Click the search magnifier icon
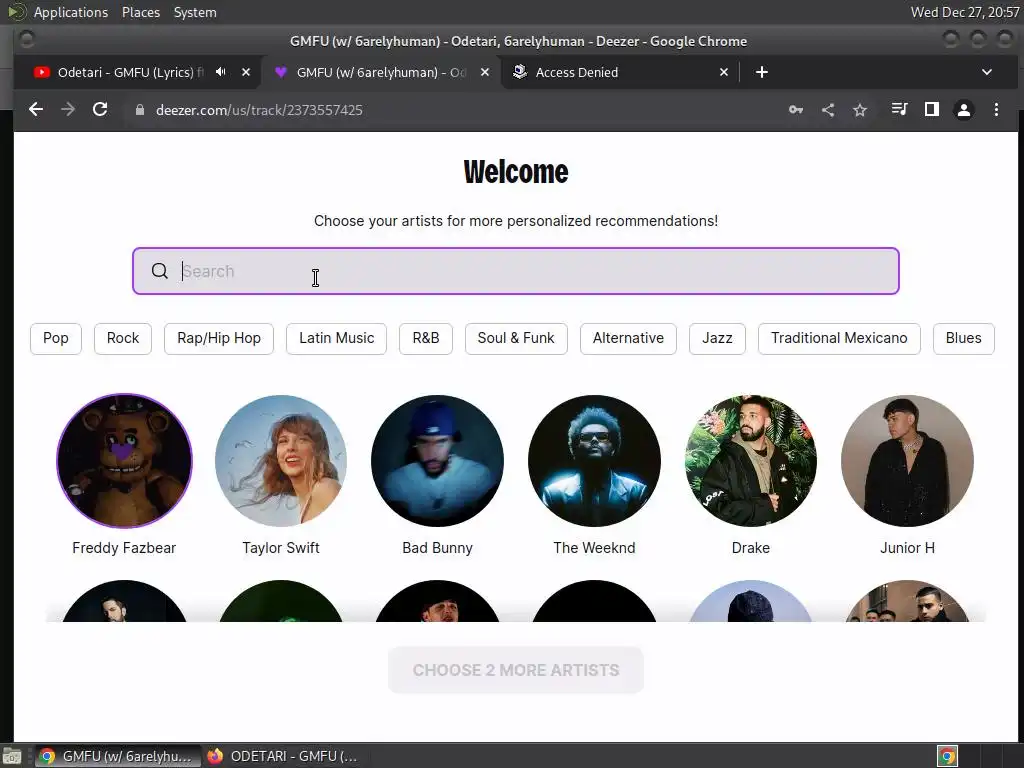This screenshot has height=768, width=1024. coord(159,271)
